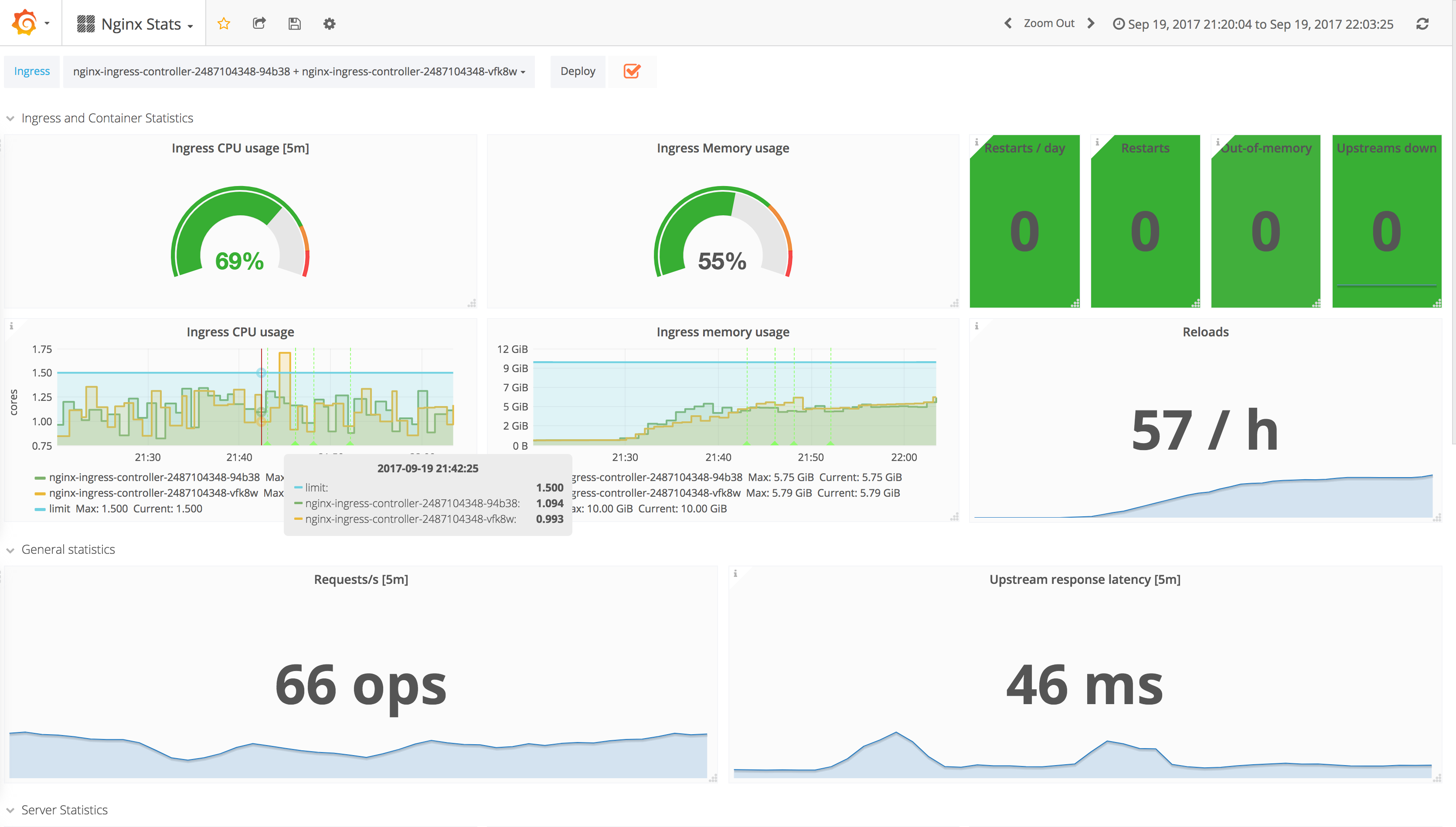The width and height of the screenshot is (1456, 827).
Task: Click the share dashboard icon
Action: pos(259,23)
